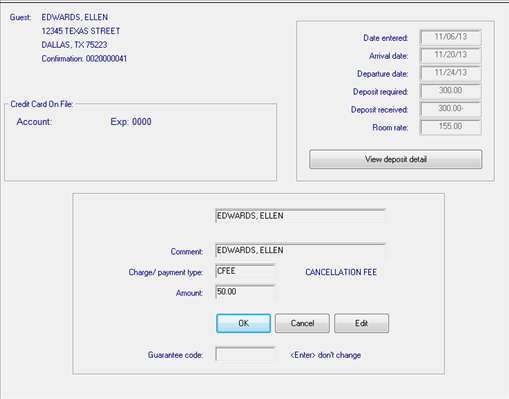Click the Exp: 0000 text

[x=131, y=122]
